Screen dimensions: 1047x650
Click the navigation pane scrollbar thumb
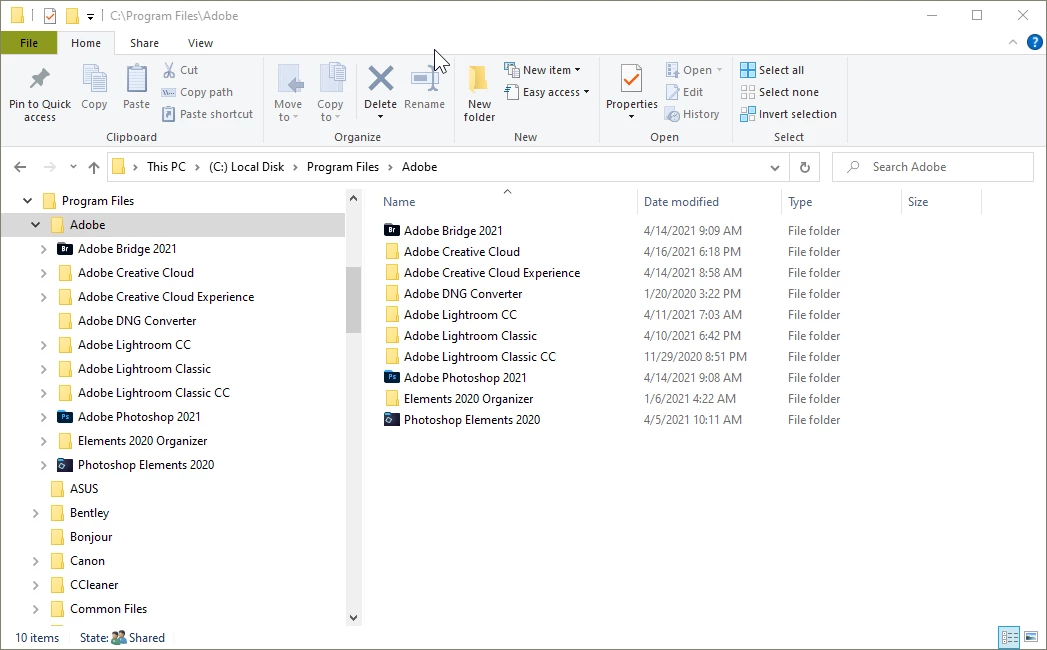(x=353, y=299)
